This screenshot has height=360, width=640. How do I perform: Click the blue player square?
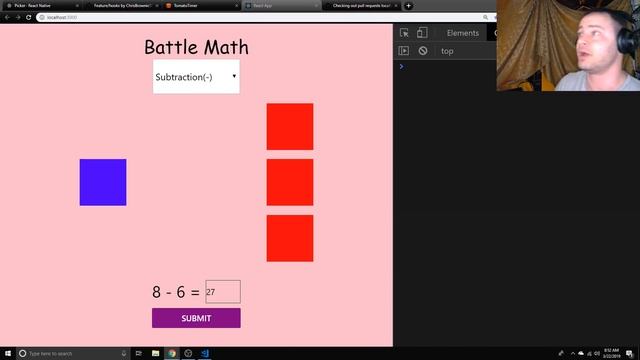[103, 182]
